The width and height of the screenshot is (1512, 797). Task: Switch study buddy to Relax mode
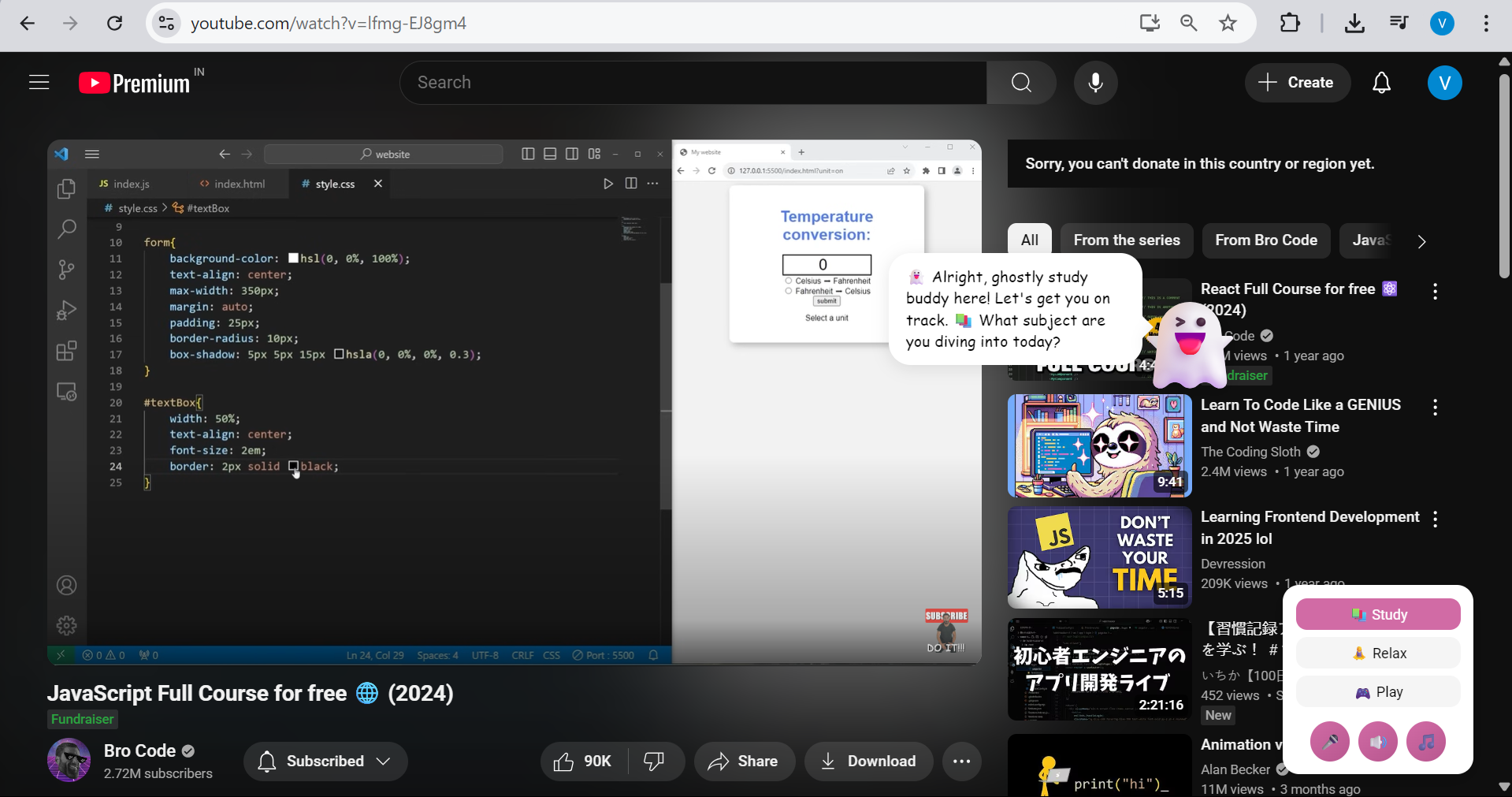pos(1378,653)
